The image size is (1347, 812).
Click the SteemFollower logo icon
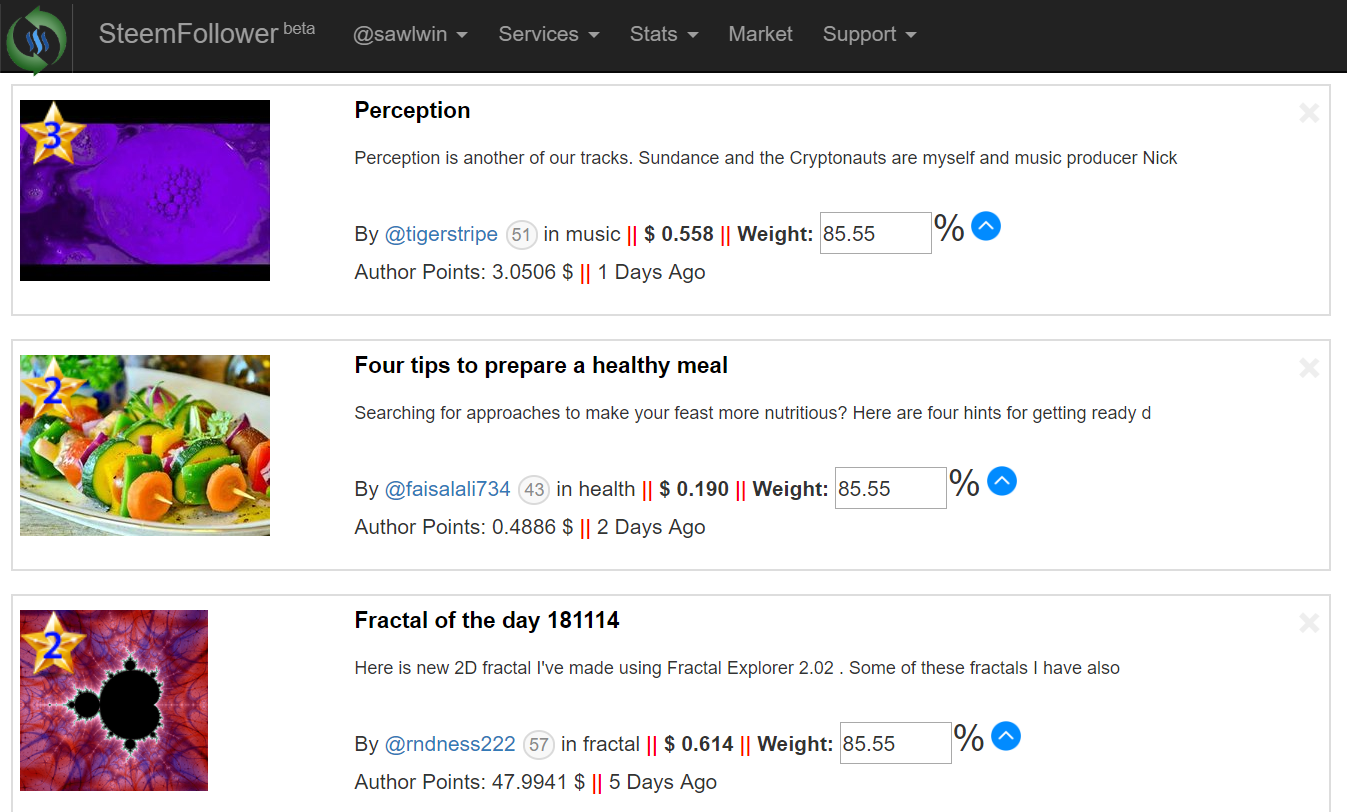click(36, 39)
